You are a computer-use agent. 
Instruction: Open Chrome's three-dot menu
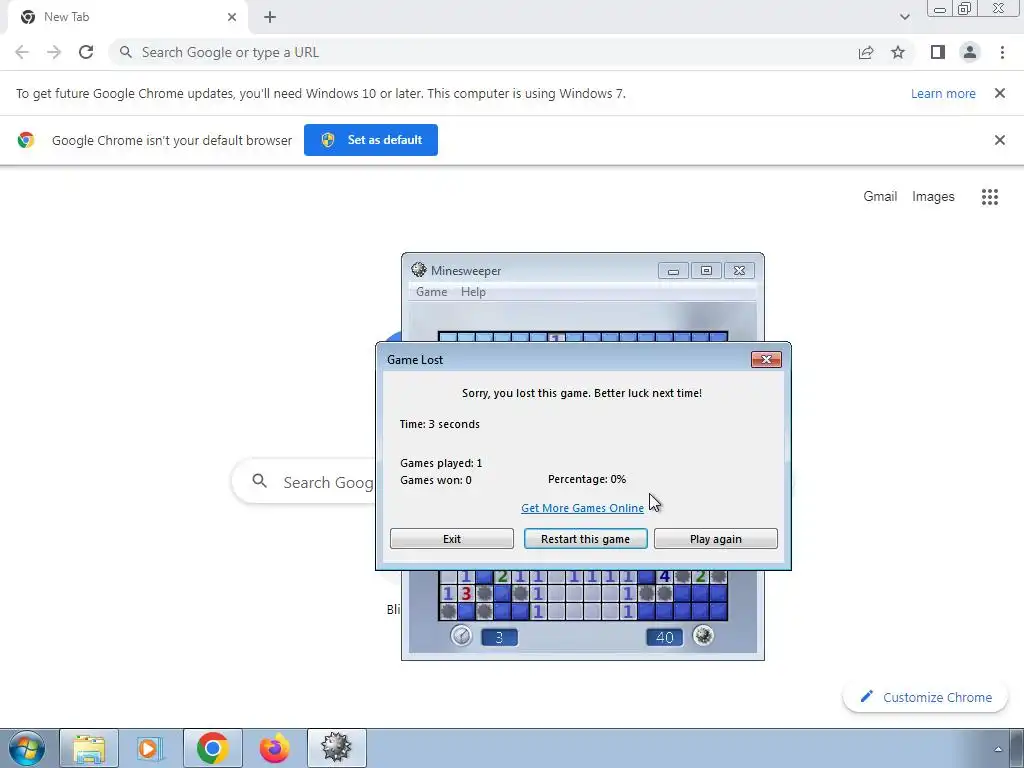[x=1002, y=52]
